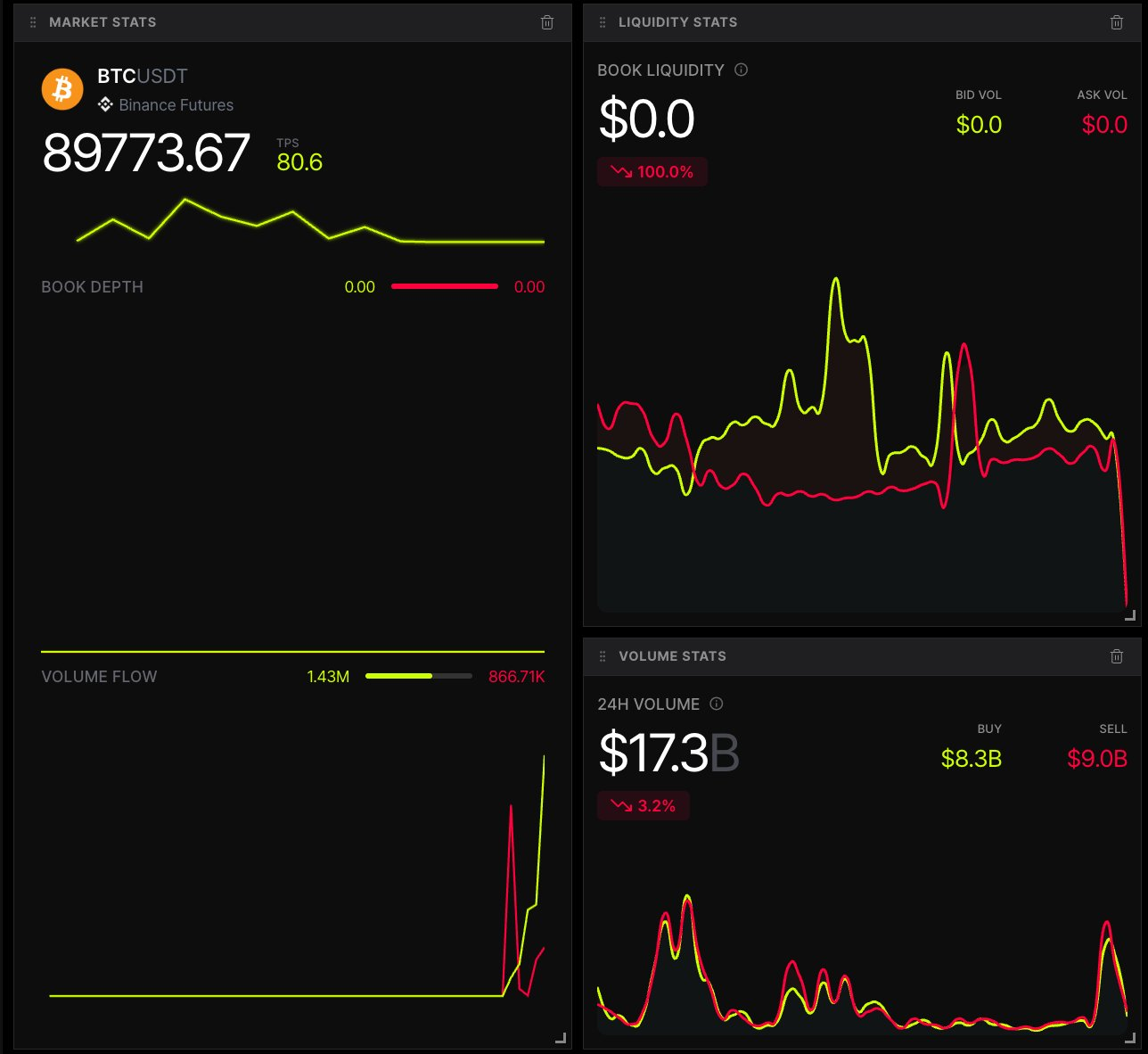Image resolution: width=1148 pixels, height=1054 pixels.
Task: Click the 100.0% change badge
Action: click(652, 172)
